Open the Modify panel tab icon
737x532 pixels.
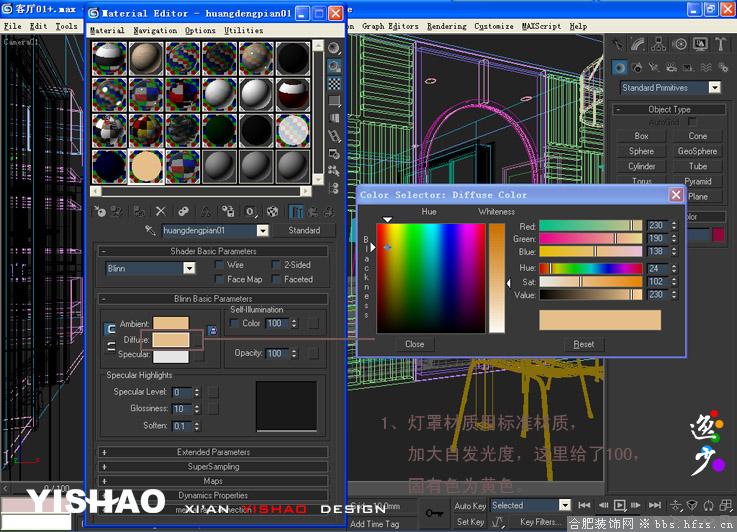pos(638,45)
